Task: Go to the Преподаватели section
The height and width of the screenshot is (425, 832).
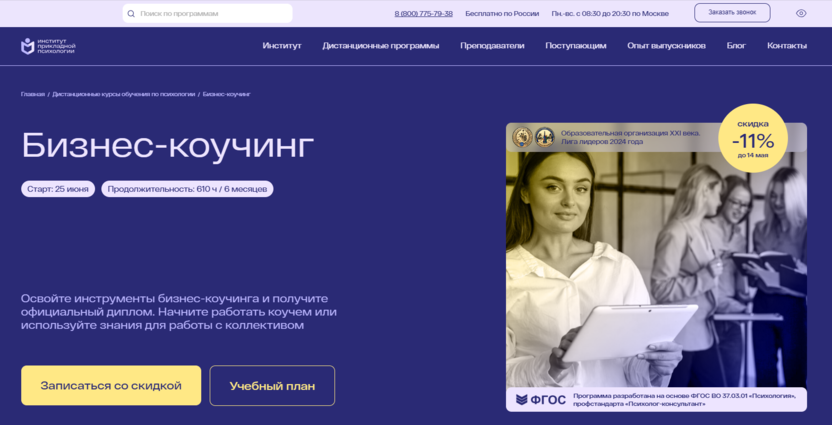Action: (492, 46)
